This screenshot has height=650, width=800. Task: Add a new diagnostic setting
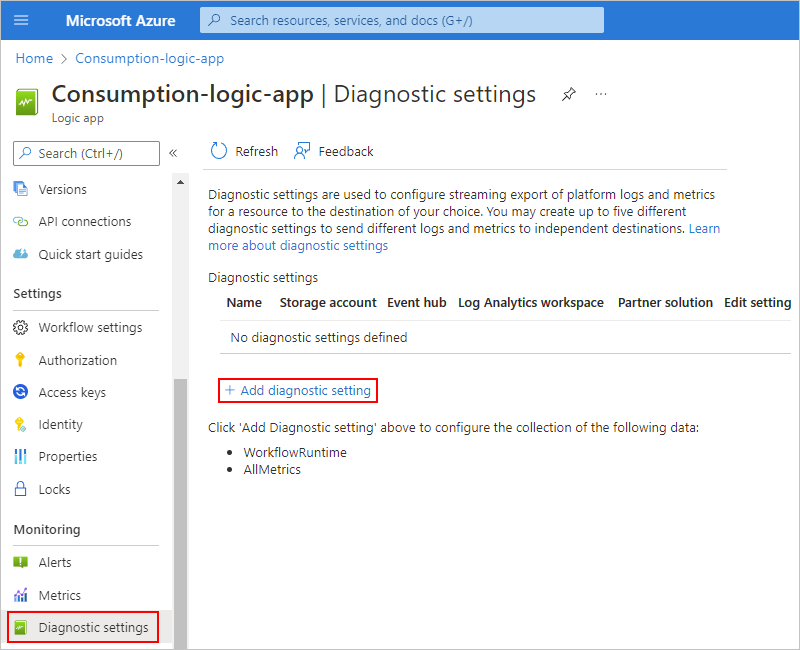coord(297,390)
